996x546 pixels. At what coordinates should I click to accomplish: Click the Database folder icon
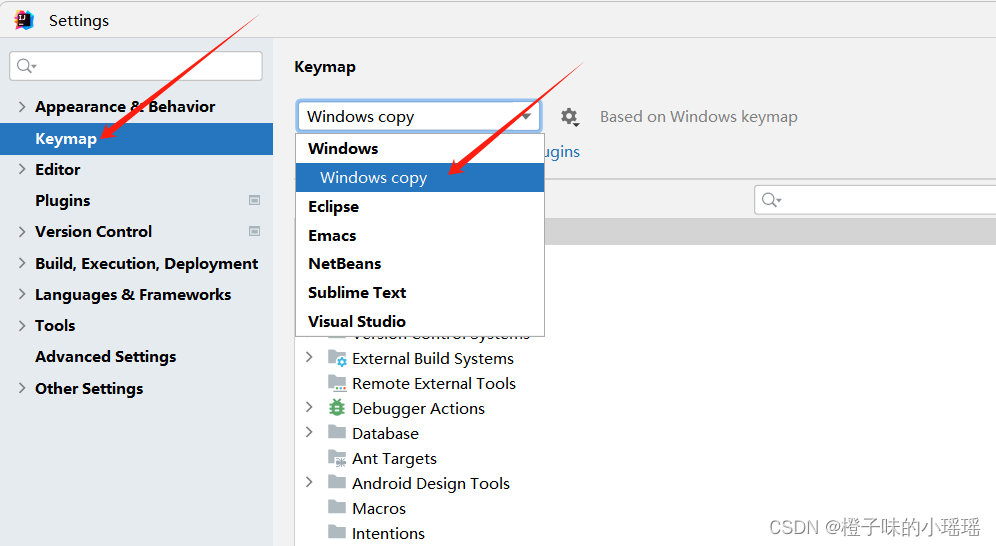337,433
